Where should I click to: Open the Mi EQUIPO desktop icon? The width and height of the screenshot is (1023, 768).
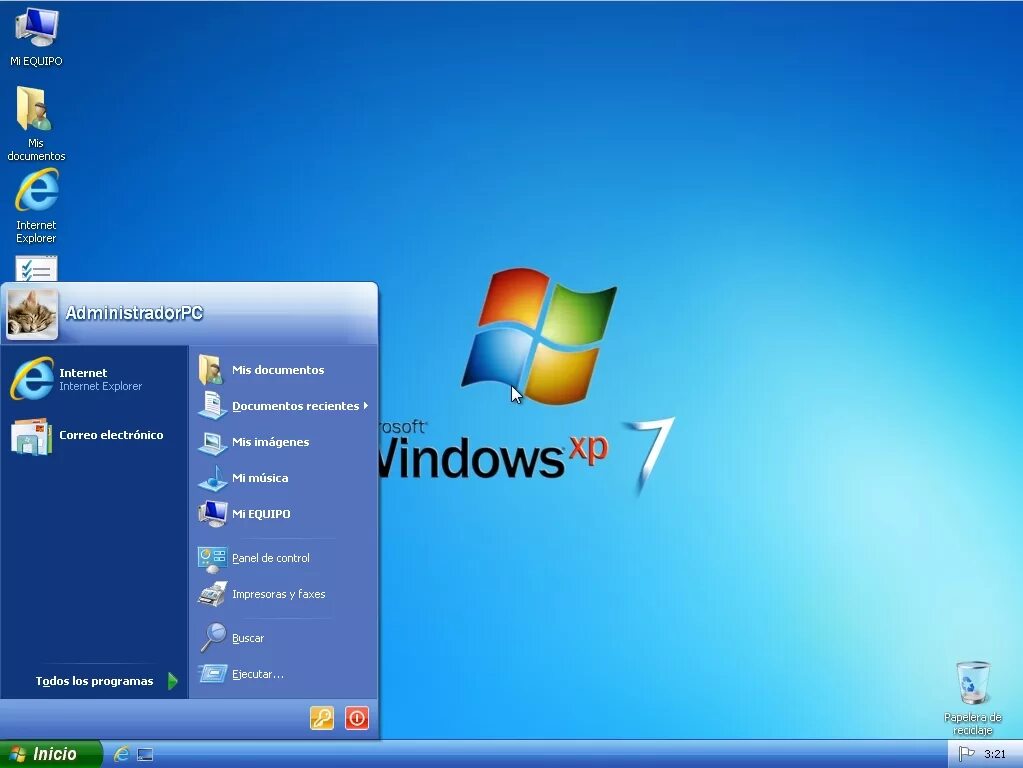tap(37, 38)
